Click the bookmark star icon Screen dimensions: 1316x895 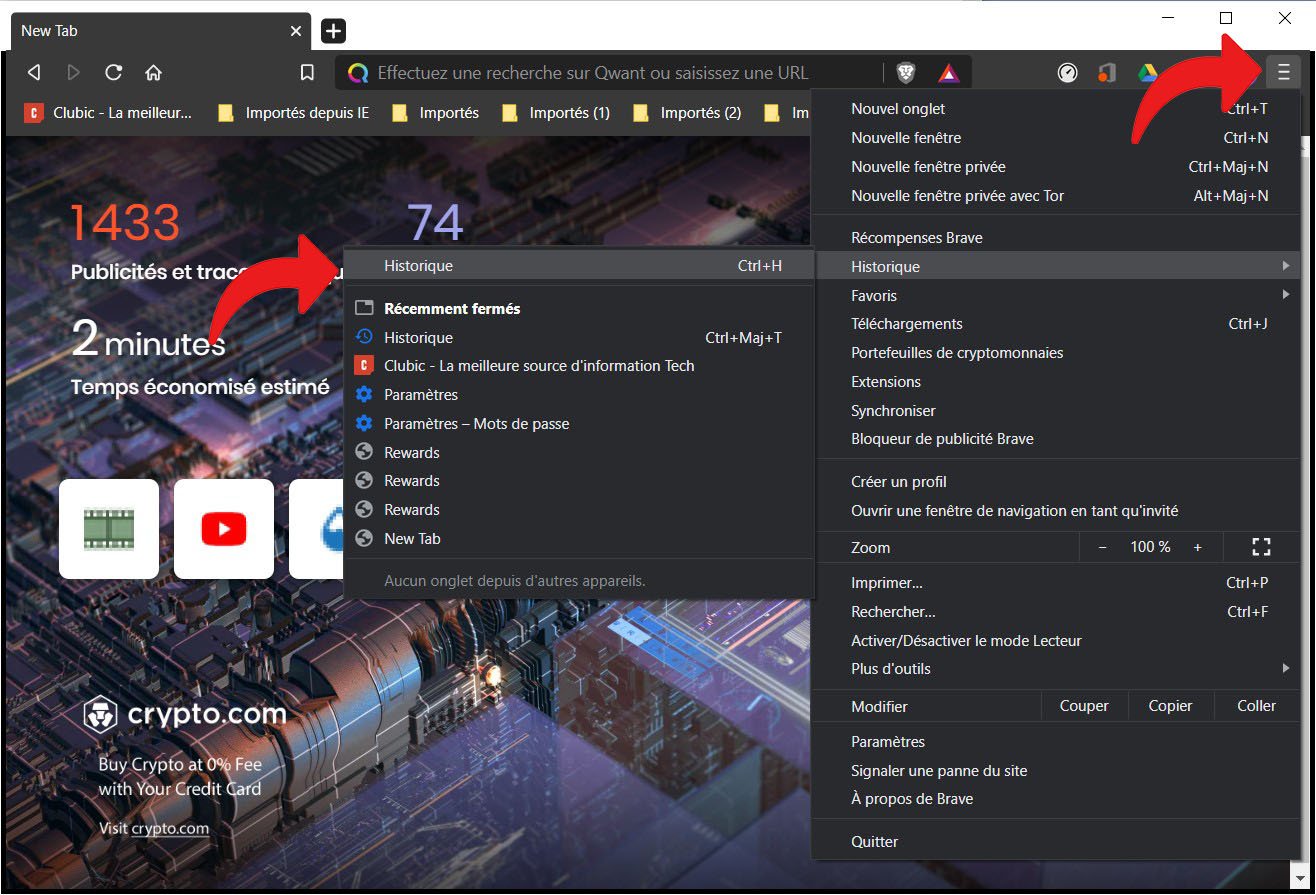307,72
